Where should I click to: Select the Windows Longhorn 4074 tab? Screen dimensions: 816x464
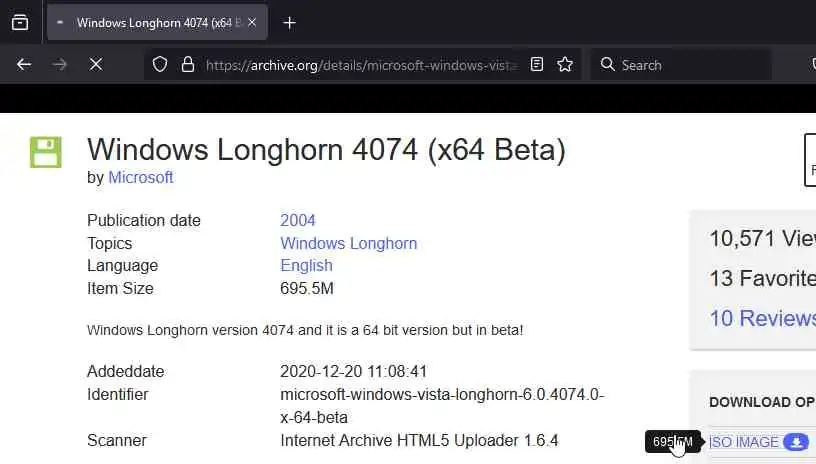pos(157,22)
